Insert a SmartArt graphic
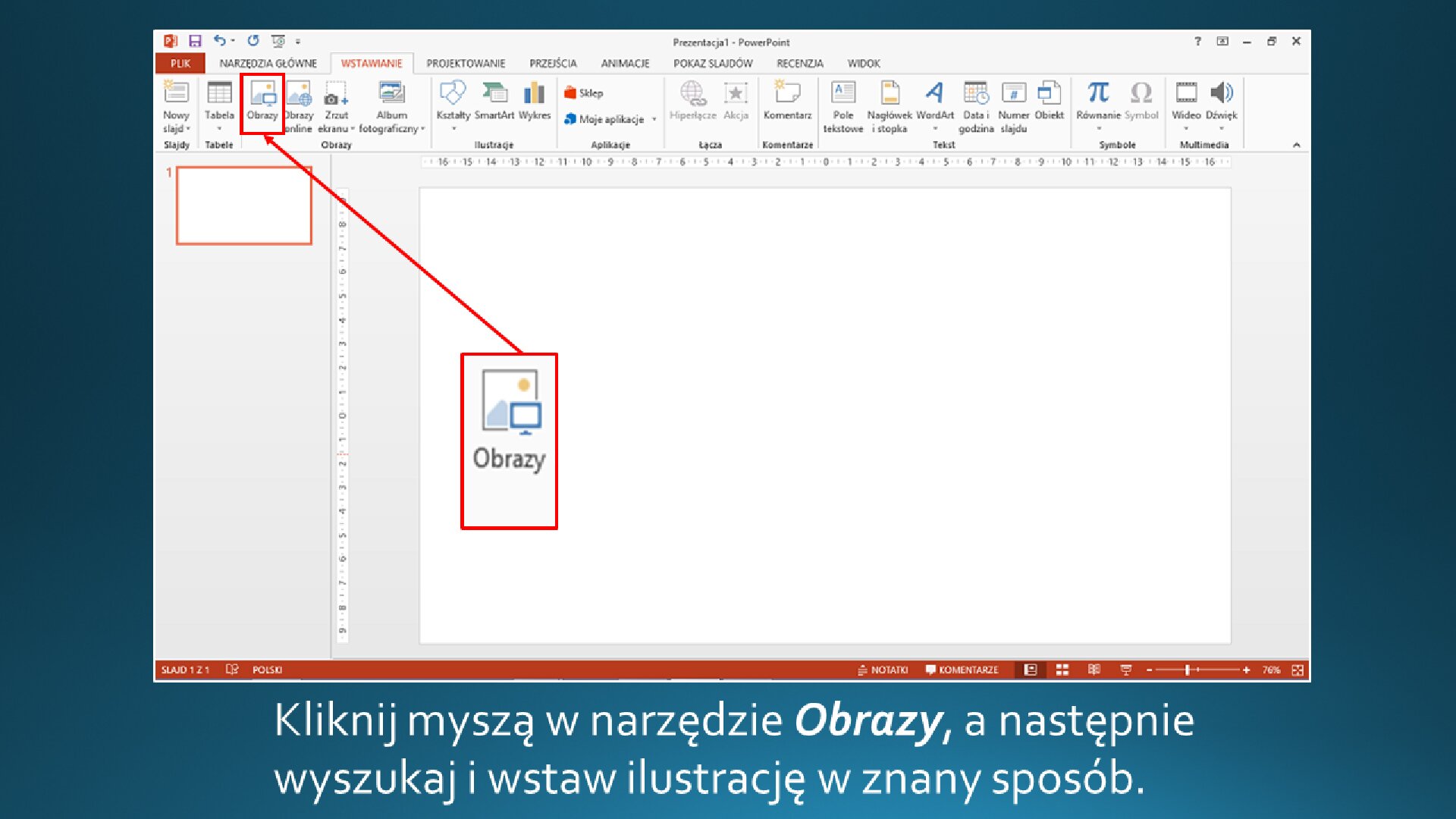Viewport: 1456px width, 819px height. click(494, 104)
